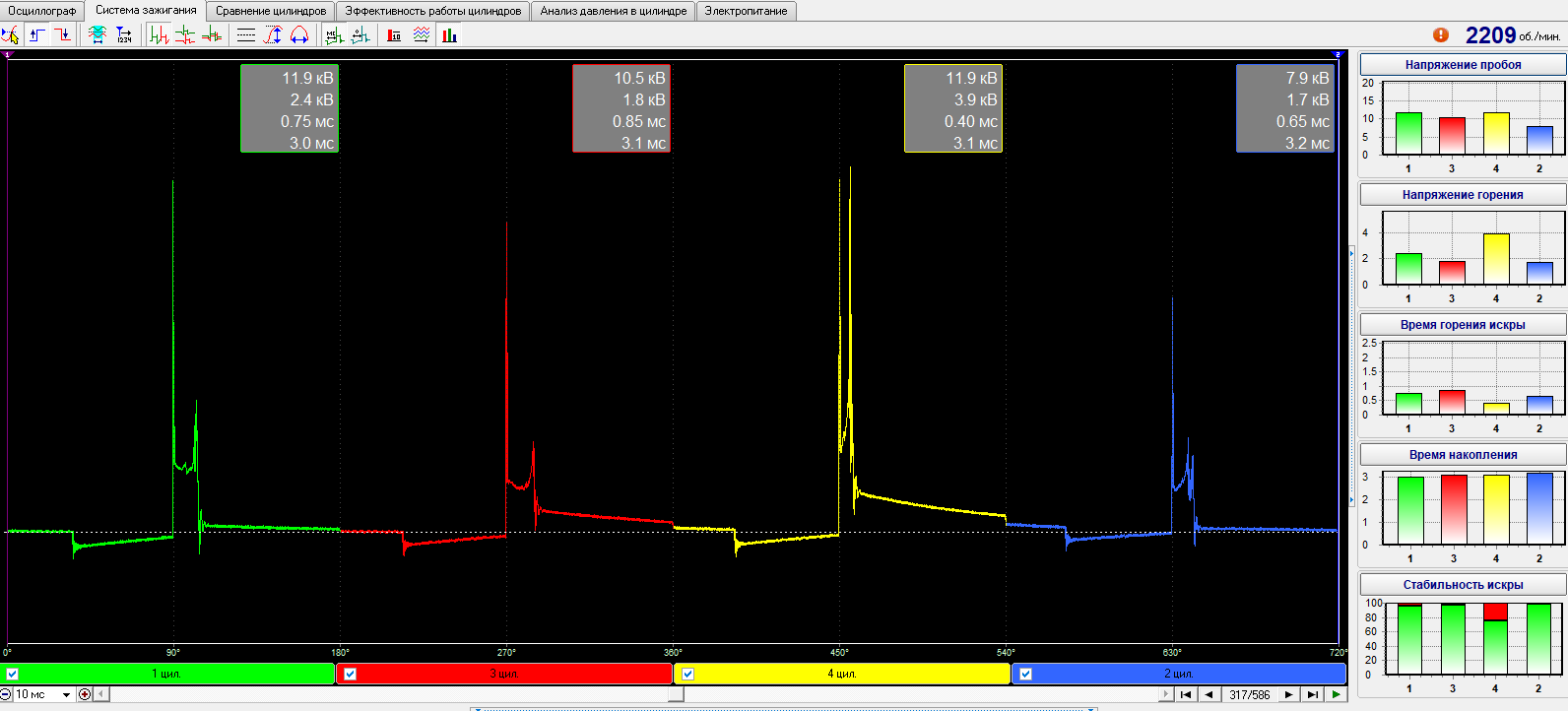Click cylinder 1 readout box showing 11.9 кВ, 2.4 кВ
1568x711 pixels.
(290, 108)
